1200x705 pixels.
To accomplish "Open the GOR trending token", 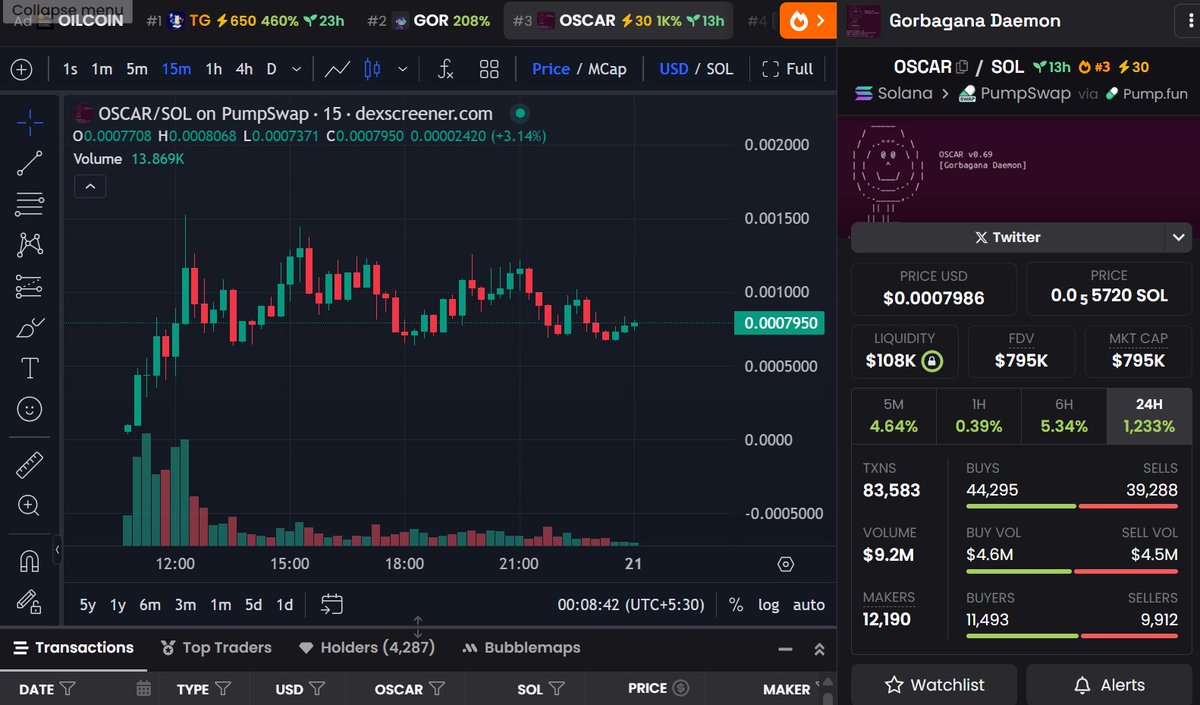I will point(429,20).
